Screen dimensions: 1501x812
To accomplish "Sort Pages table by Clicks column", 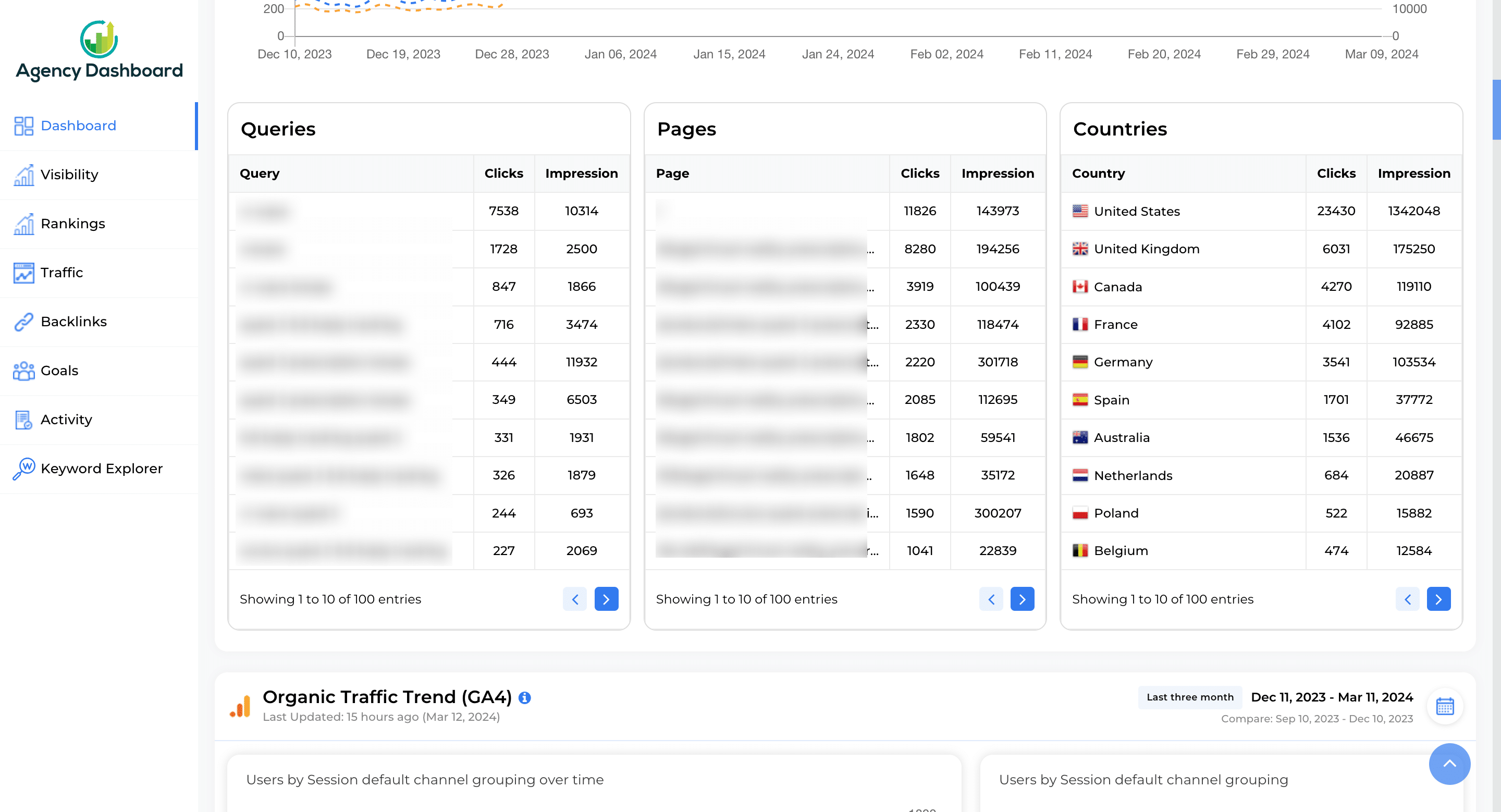I will click(919, 174).
